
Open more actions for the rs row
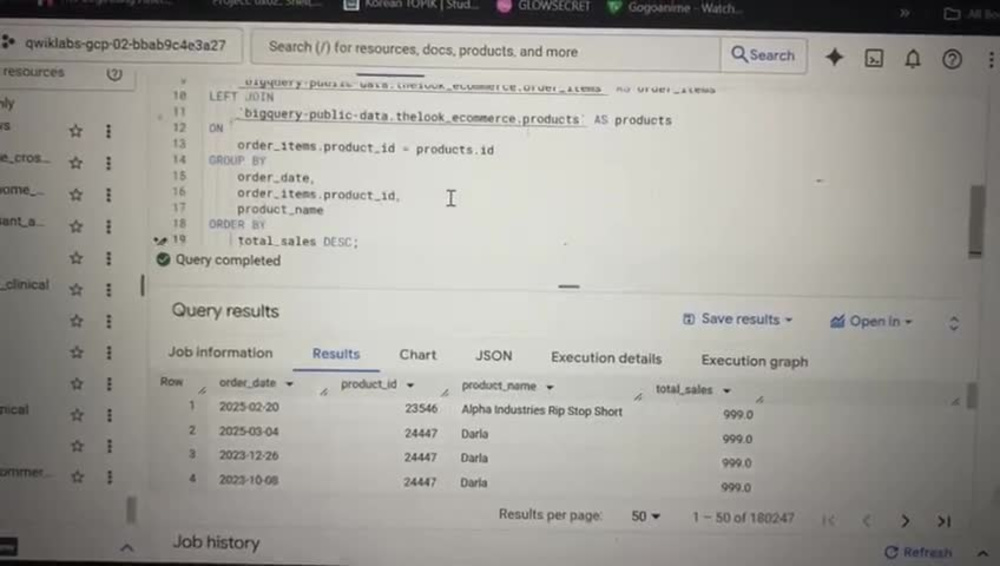coord(108,131)
